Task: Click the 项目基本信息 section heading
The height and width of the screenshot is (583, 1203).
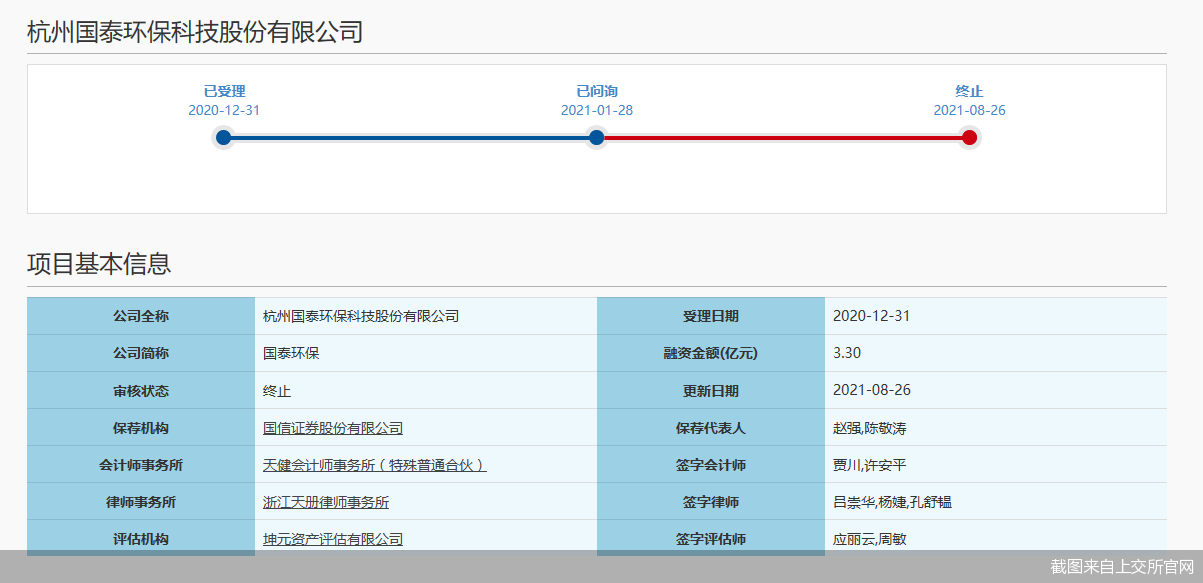Action: click(99, 264)
